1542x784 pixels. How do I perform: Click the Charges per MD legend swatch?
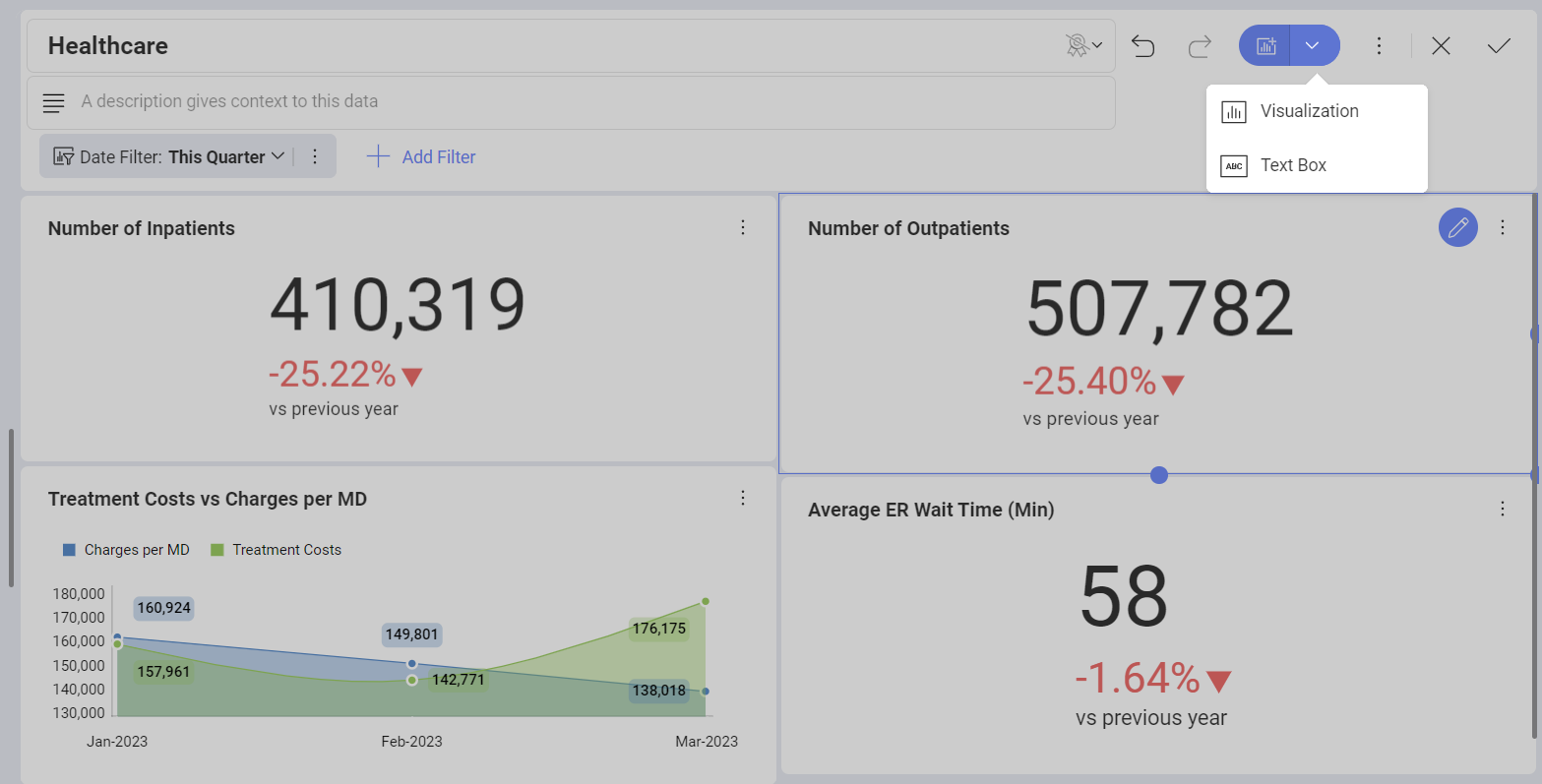(69, 550)
